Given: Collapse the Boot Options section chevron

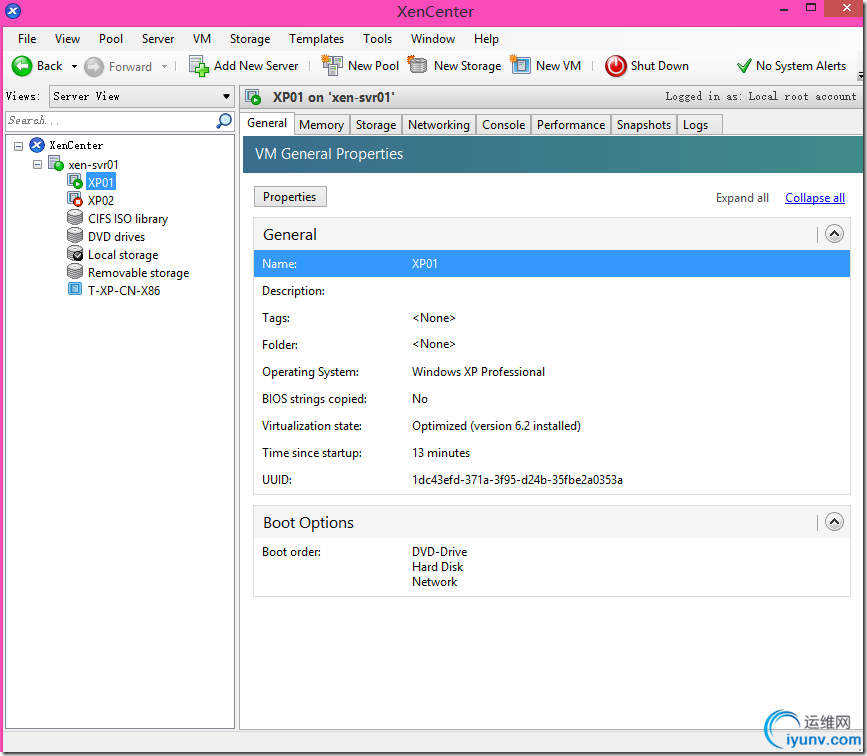Looking at the screenshot, I should [x=834, y=522].
